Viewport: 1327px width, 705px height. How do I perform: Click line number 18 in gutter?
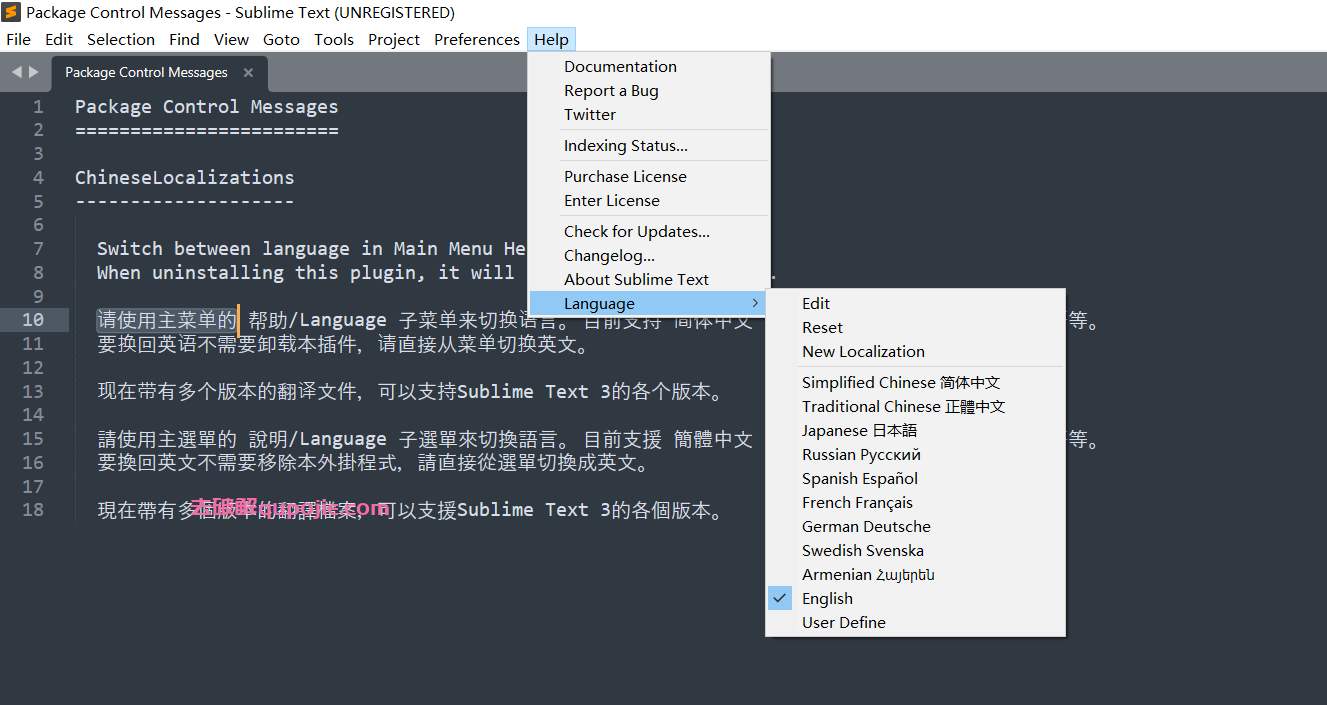[x=33, y=509]
